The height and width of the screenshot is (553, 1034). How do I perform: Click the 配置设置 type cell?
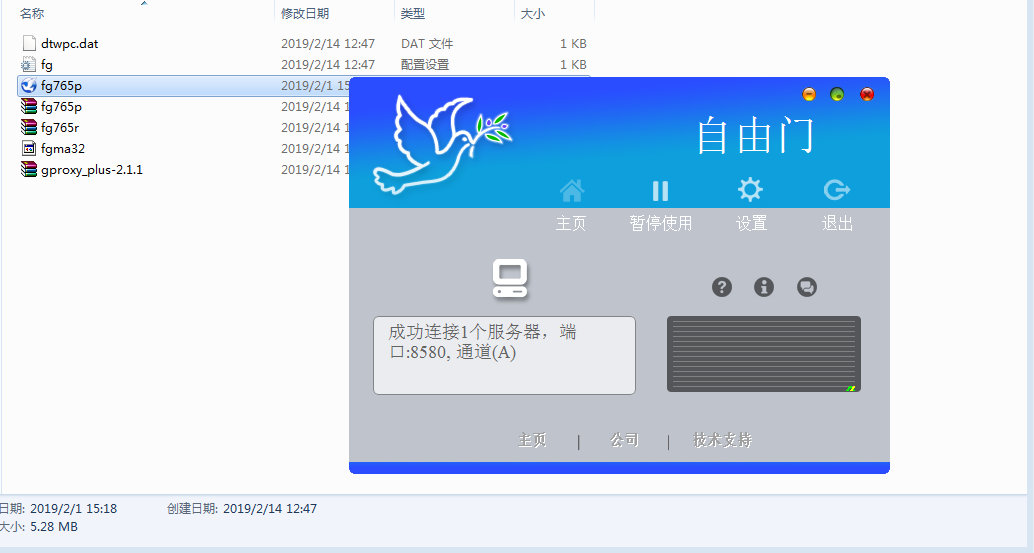tap(425, 65)
